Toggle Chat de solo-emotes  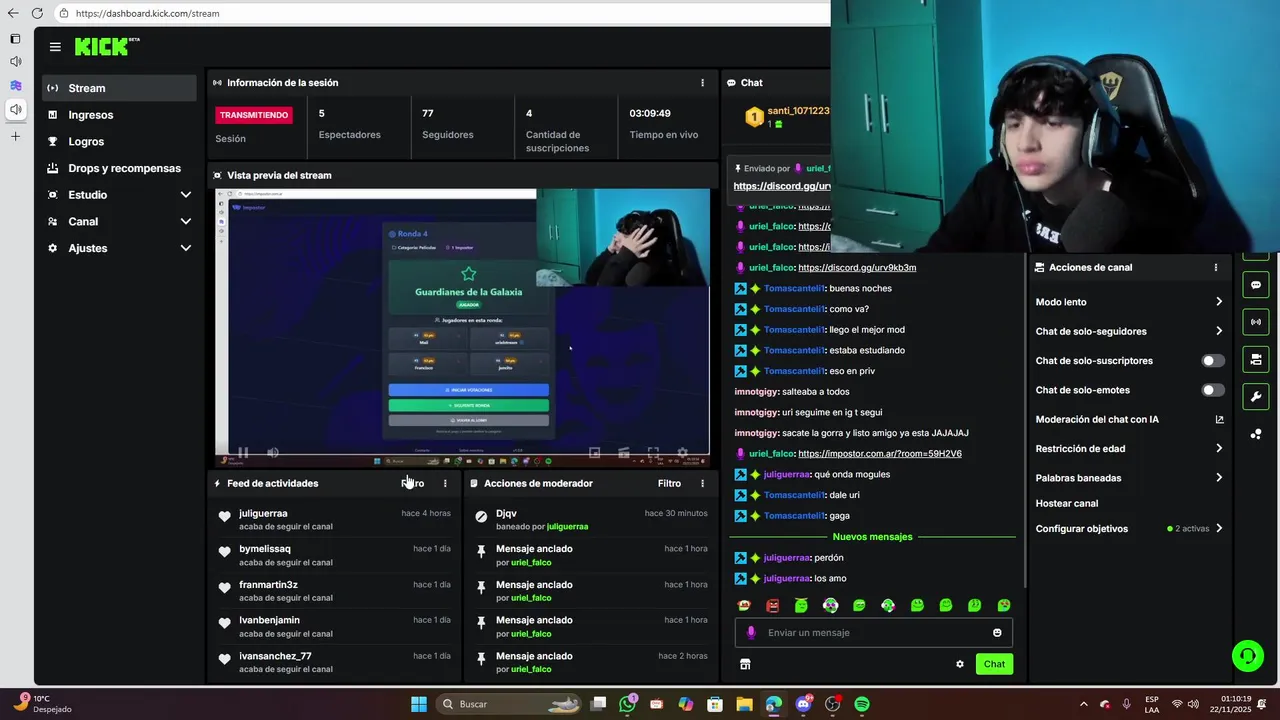coord(1212,390)
